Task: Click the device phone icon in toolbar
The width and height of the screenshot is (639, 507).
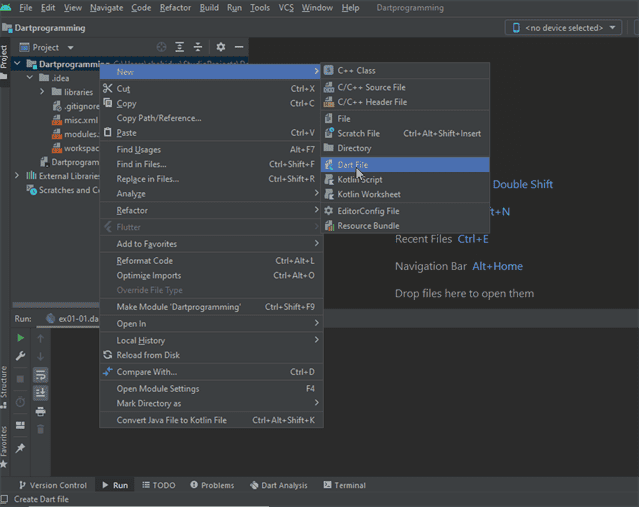Action: pos(516,28)
